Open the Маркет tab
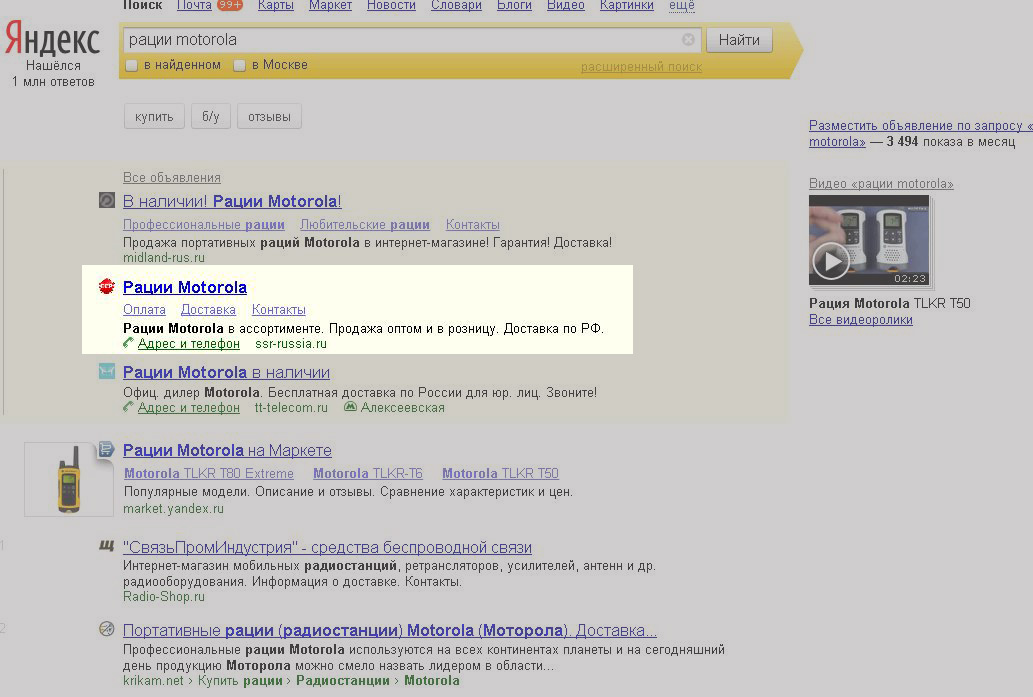The width and height of the screenshot is (1033, 697). (x=330, y=5)
